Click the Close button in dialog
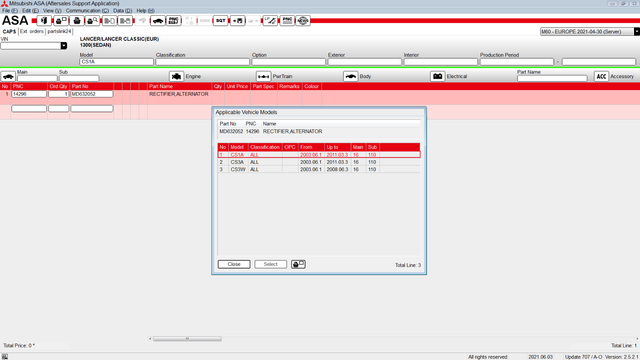Screen dimensions: 640x360 pos(234,264)
